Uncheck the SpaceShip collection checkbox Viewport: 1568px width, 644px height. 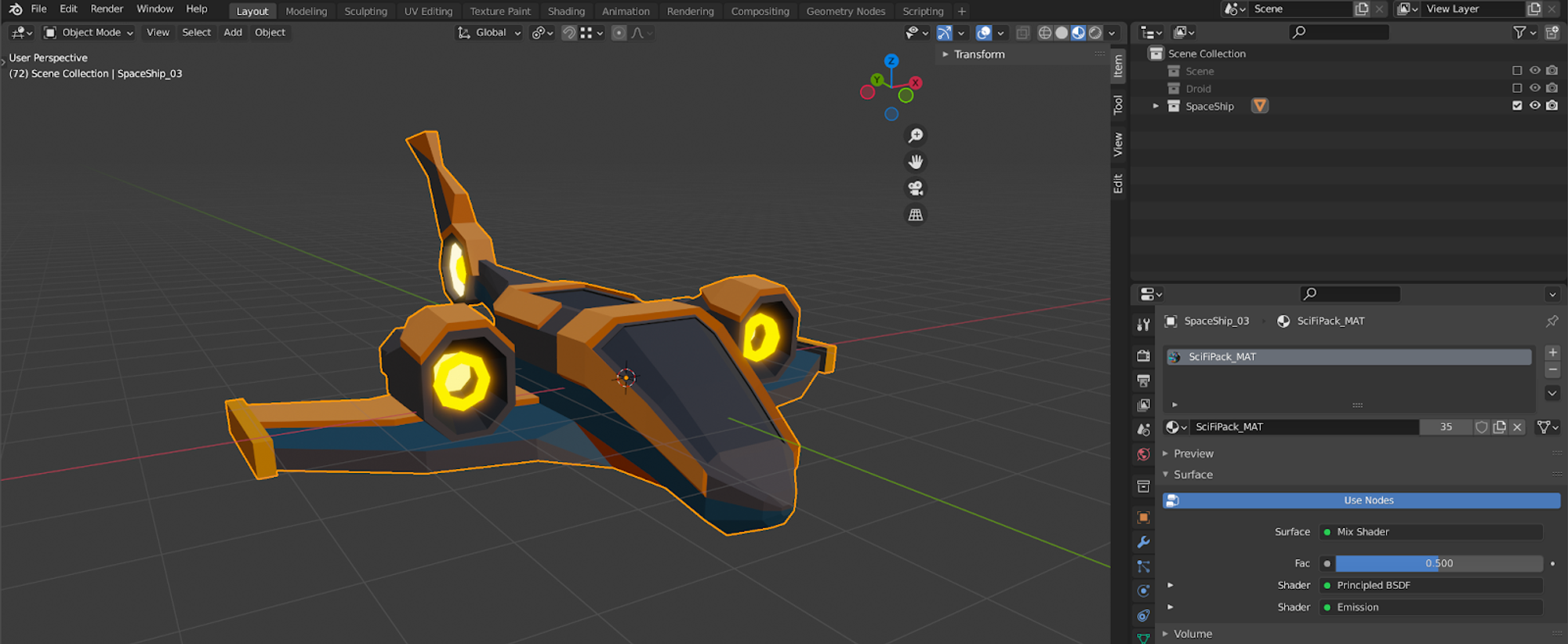pyautogui.click(x=1517, y=106)
